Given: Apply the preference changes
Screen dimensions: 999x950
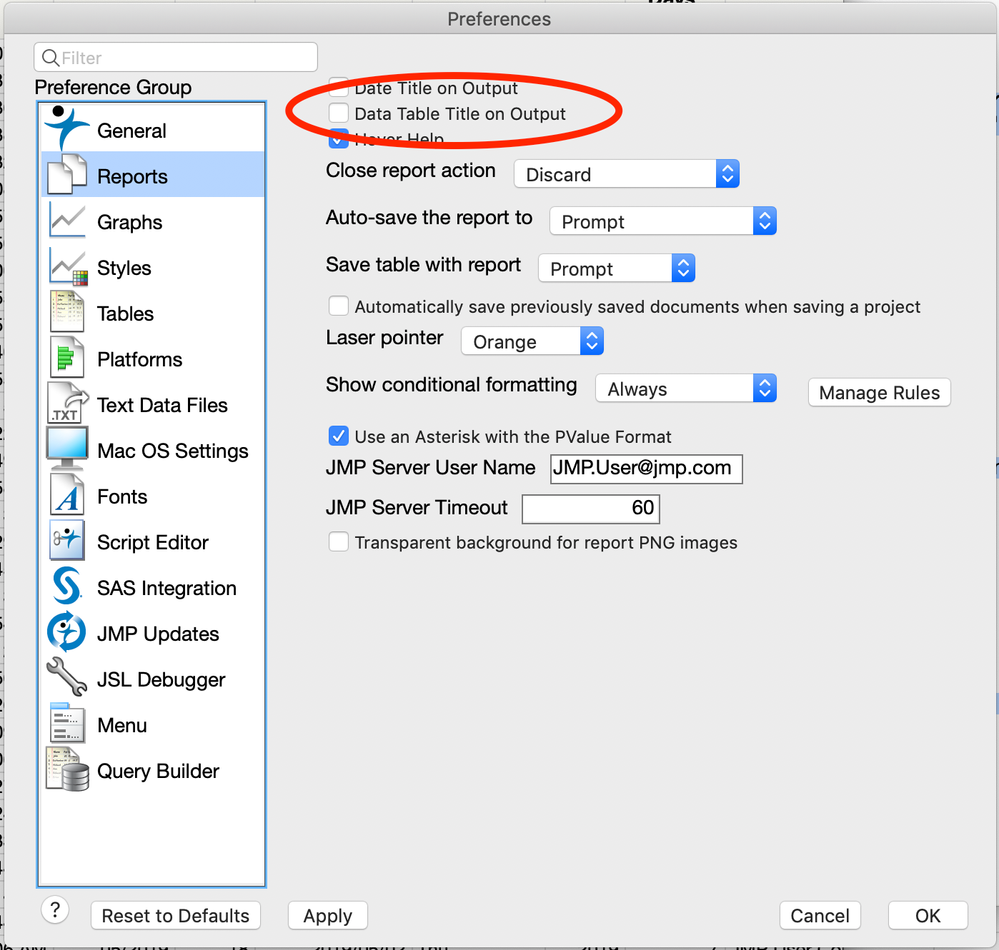Looking at the screenshot, I should (327, 916).
